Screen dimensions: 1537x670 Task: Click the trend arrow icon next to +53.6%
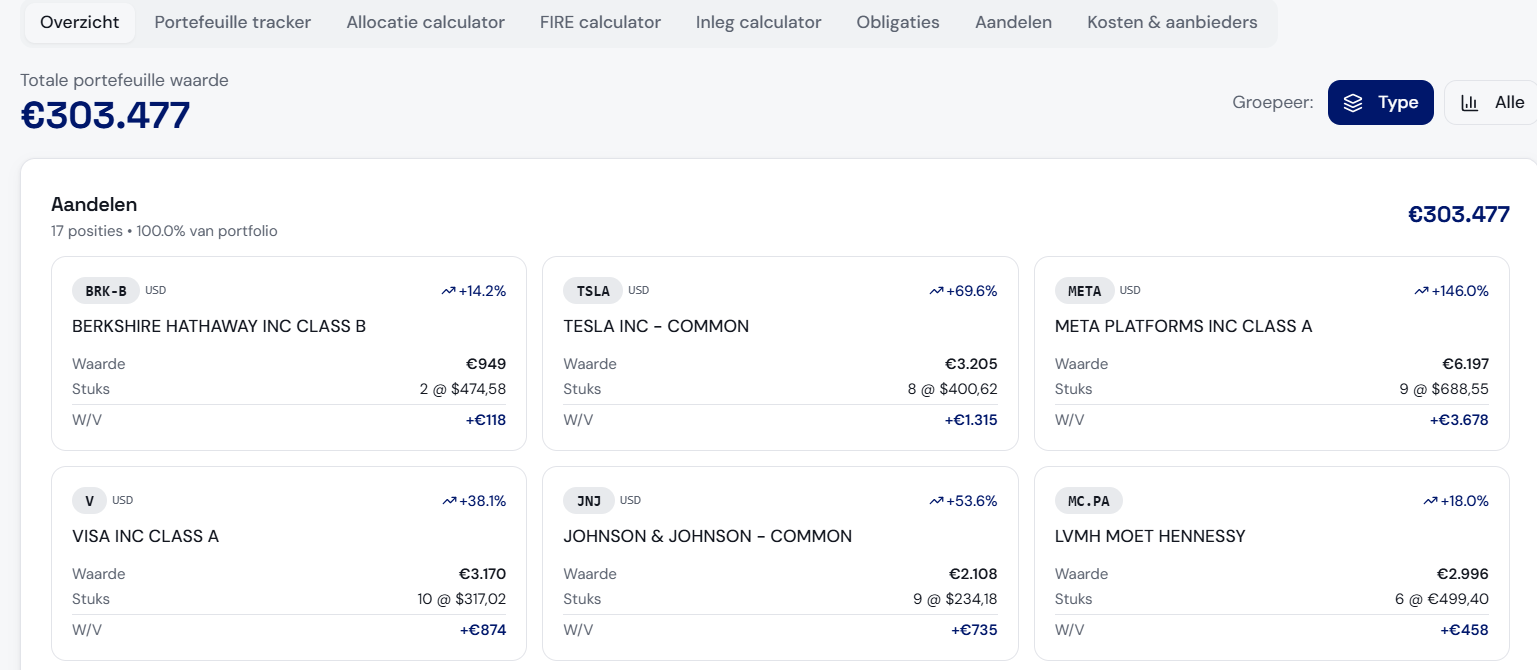[x=936, y=501]
